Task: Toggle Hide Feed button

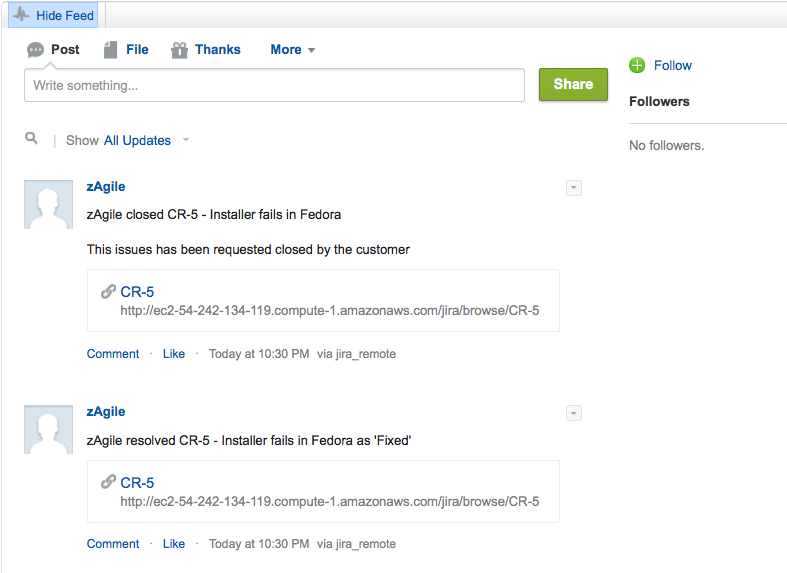Action: (x=53, y=15)
